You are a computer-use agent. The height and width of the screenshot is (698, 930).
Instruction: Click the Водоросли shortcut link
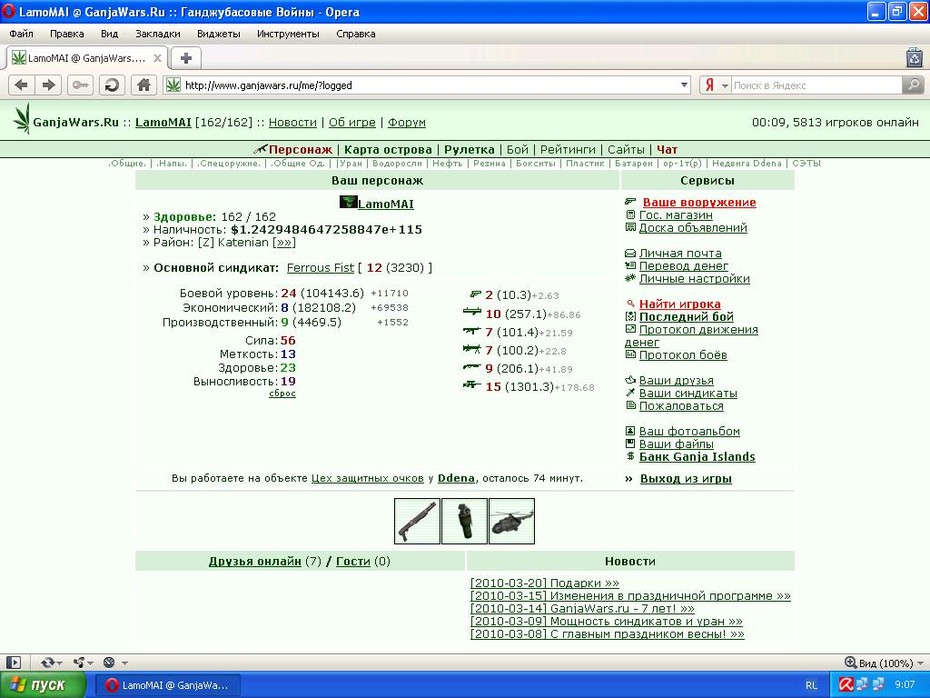point(397,163)
